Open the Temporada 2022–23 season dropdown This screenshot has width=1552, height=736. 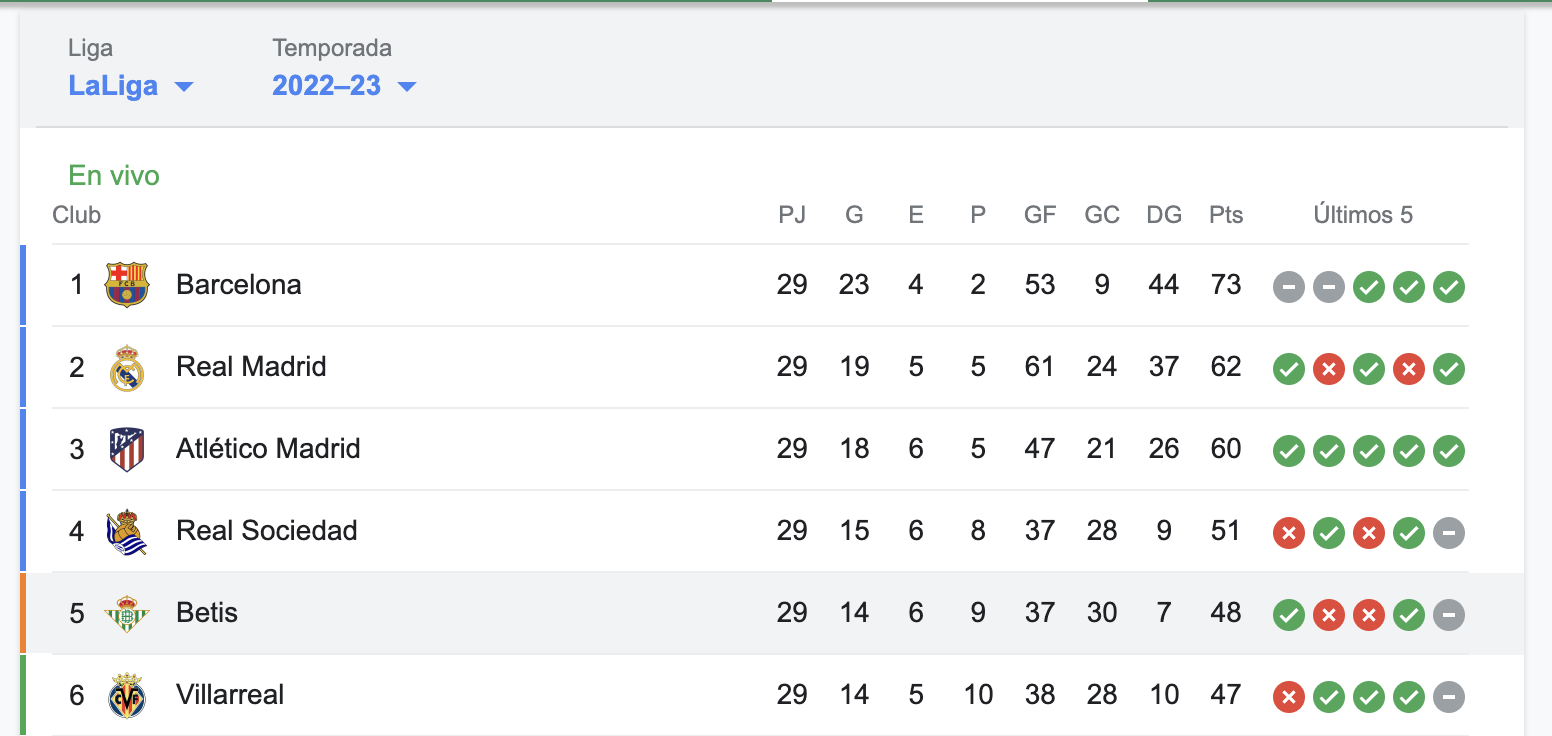coord(343,86)
